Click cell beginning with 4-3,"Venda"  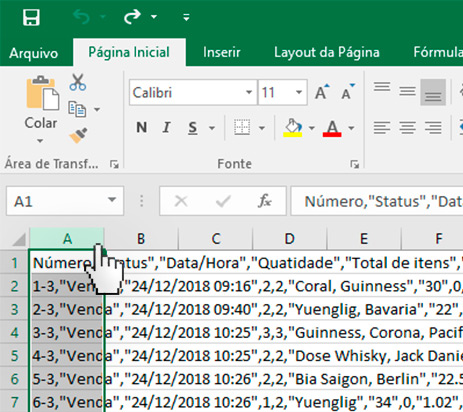[x=67, y=356]
